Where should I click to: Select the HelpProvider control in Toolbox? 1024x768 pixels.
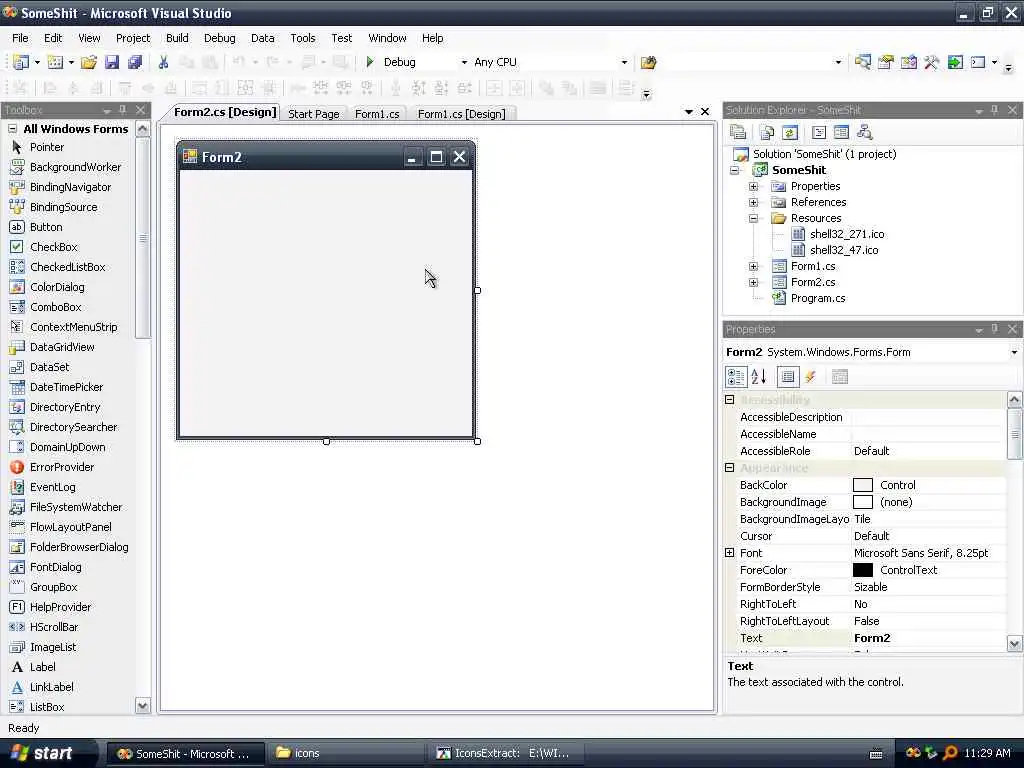coord(60,607)
